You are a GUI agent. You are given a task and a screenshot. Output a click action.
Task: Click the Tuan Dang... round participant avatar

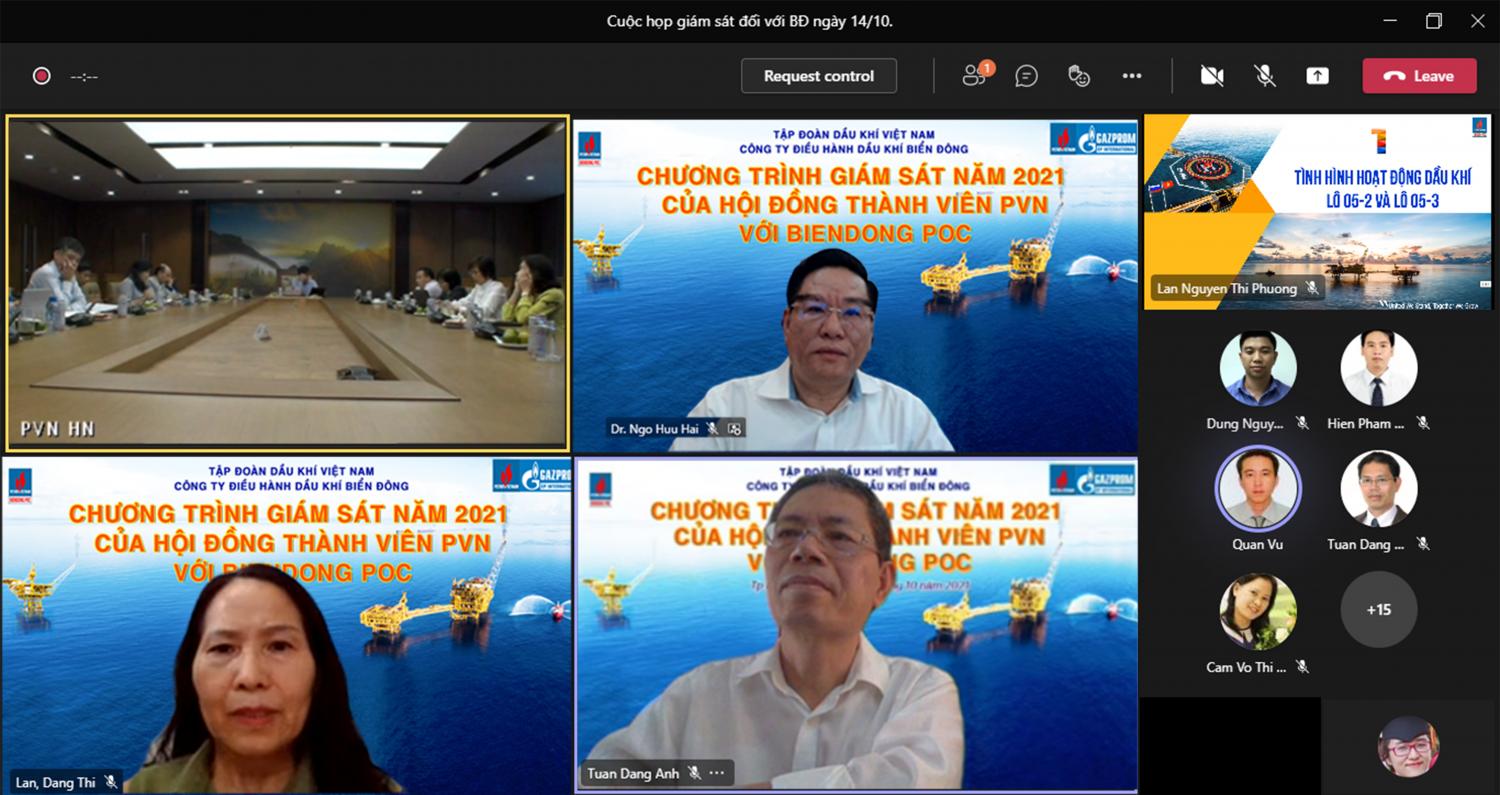1379,489
